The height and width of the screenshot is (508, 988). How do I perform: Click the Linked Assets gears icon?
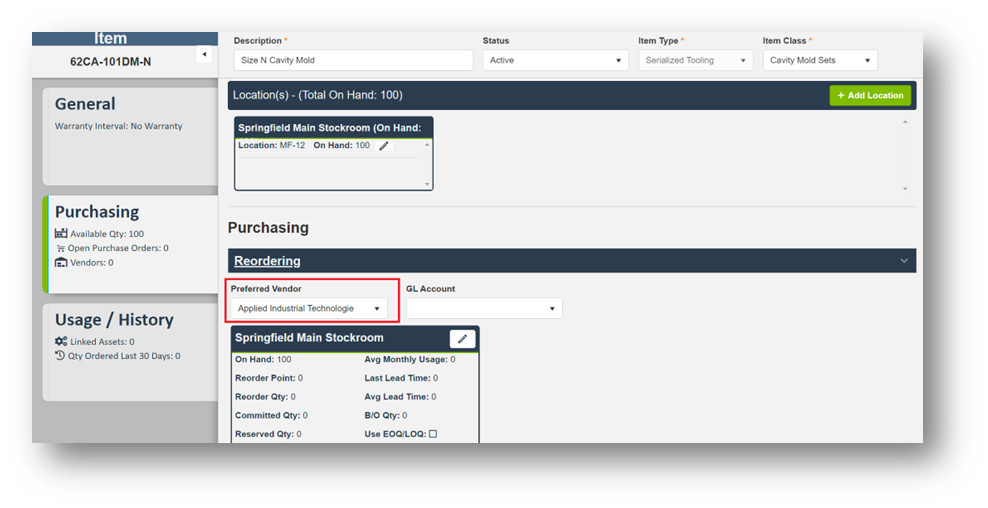pyautogui.click(x=61, y=342)
